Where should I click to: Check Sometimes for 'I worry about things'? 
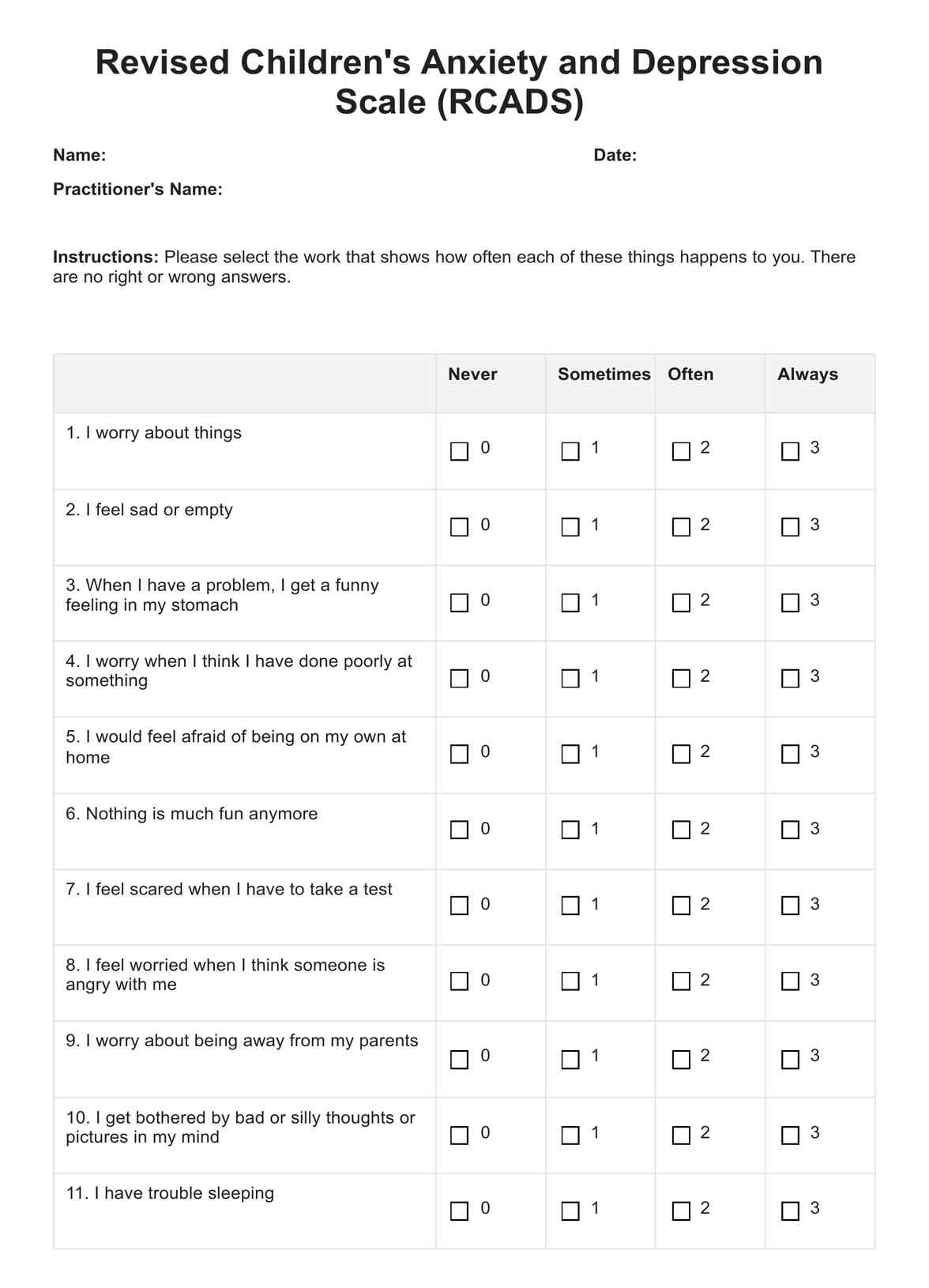click(x=570, y=451)
